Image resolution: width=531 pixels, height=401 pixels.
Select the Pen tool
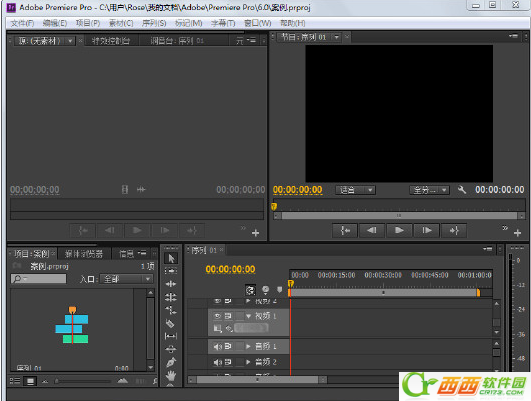coord(171,362)
